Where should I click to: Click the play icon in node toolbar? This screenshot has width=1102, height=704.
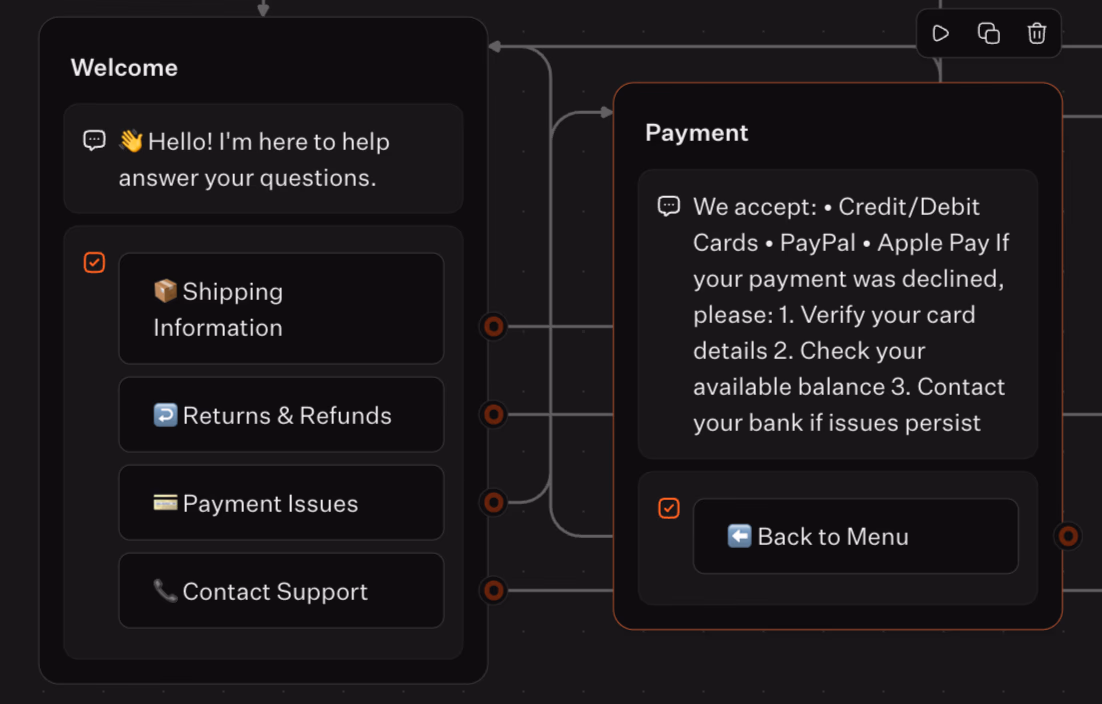coord(940,33)
